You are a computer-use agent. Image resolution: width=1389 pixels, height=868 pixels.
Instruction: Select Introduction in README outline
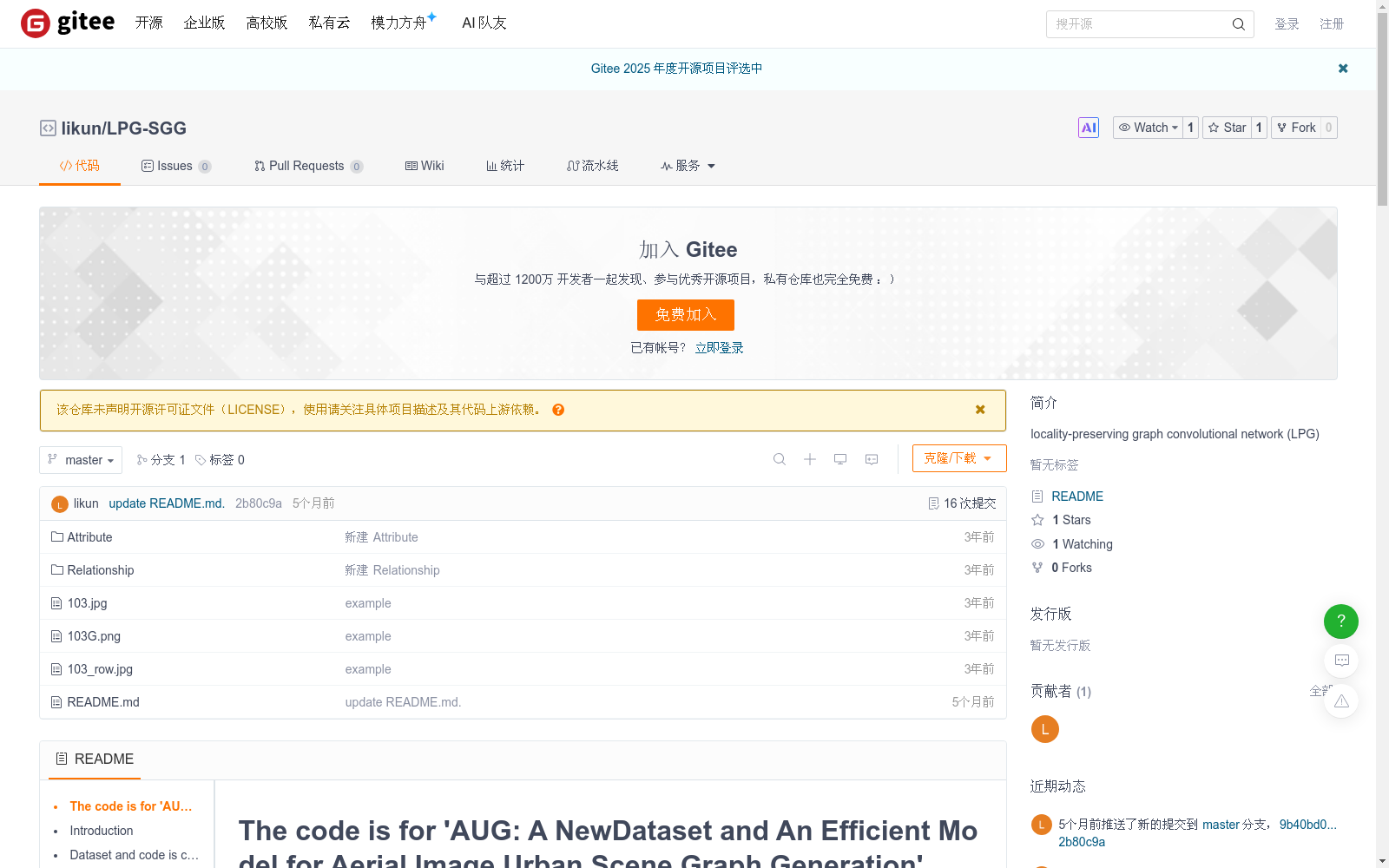tap(102, 831)
